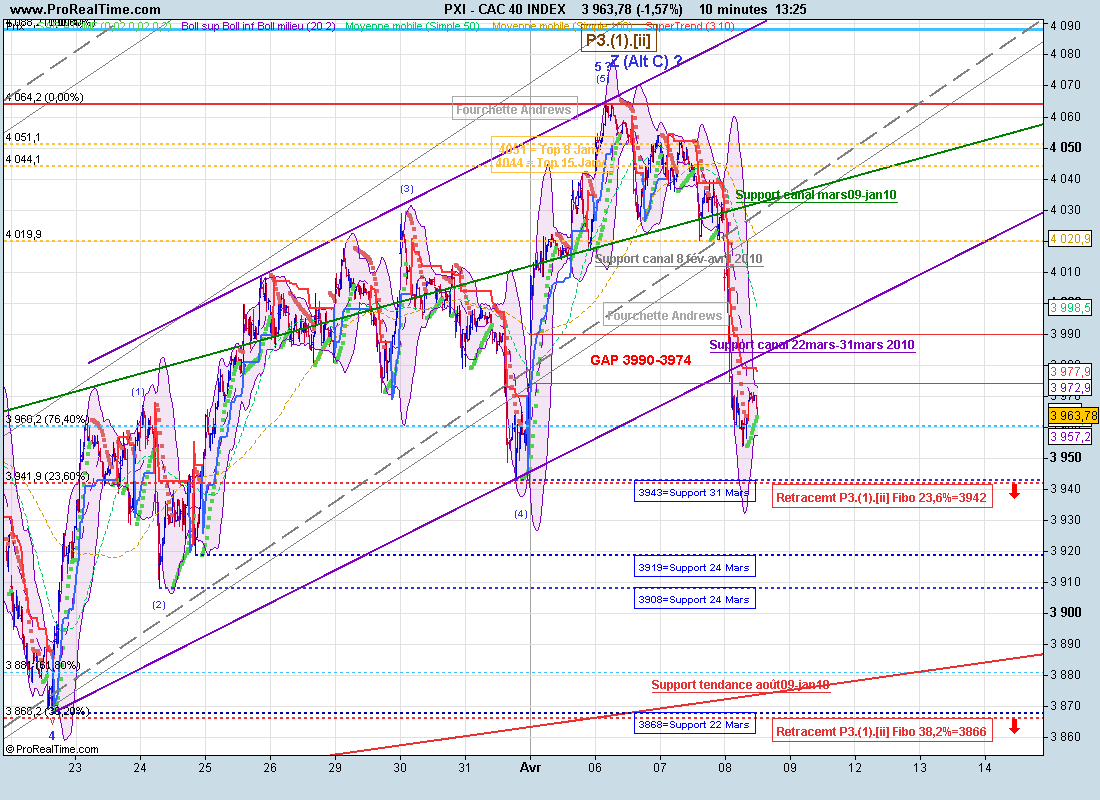Click 'Support canal 8 fév-avril 2010' grey label
This screenshot has height=800, width=1100.
click(x=678, y=259)
